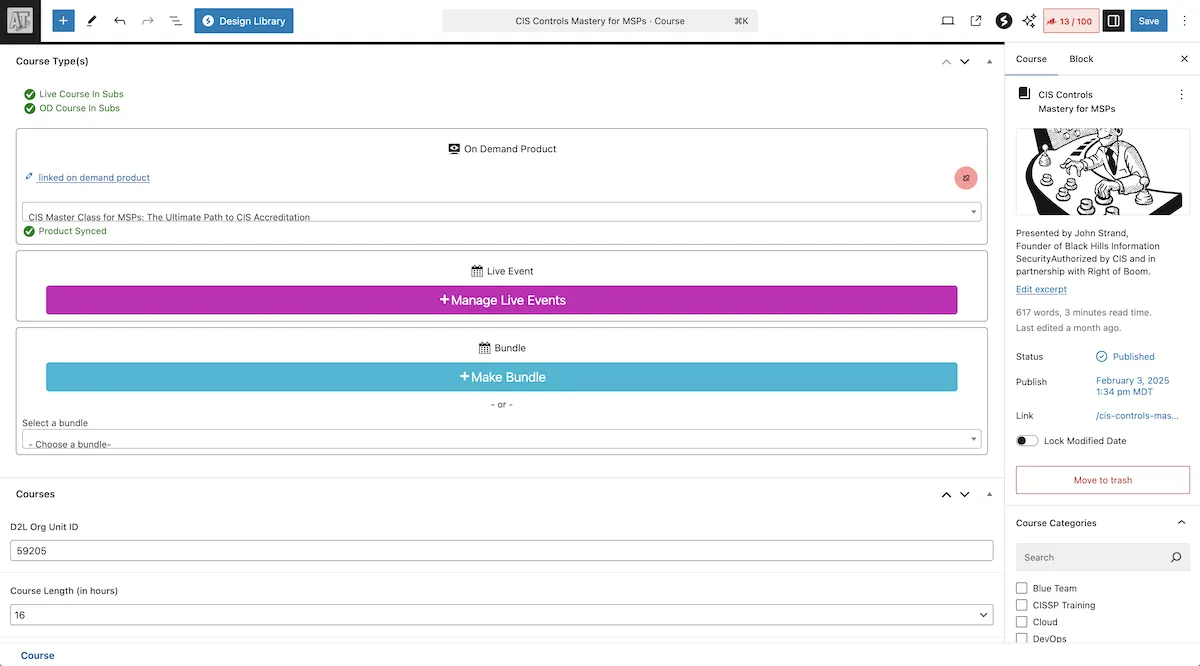
Task: Collapse the Course Categories panel
Action: point(1181,523)
